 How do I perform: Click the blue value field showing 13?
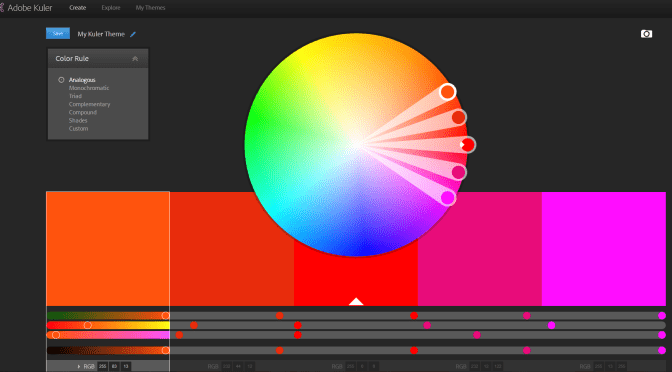(126, 366)
